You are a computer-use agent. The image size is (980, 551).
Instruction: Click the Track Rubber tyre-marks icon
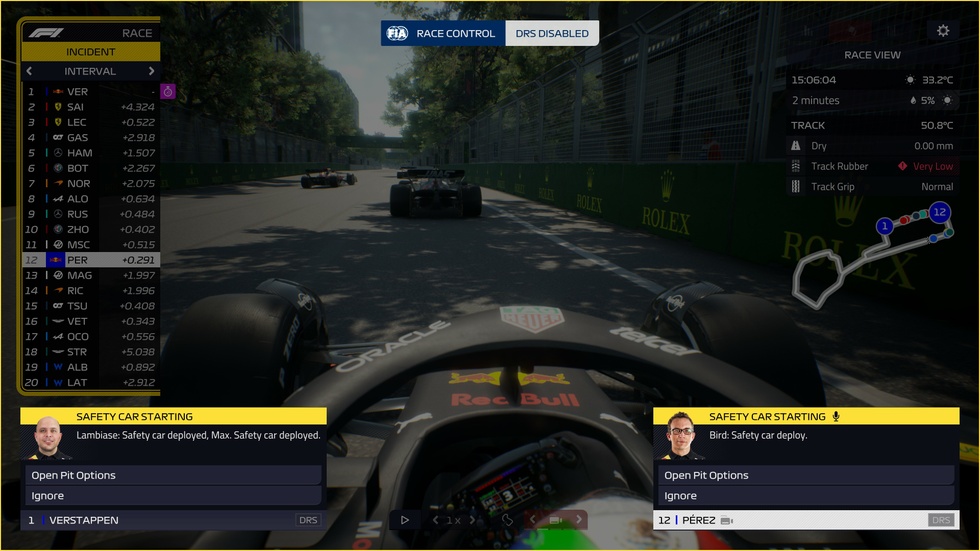point(796,166)
